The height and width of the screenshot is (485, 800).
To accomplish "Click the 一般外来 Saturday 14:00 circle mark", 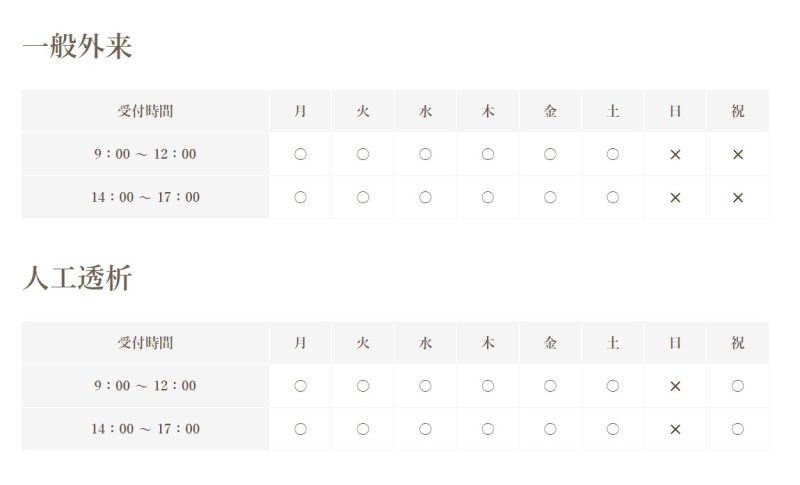I will pos(613,198).
